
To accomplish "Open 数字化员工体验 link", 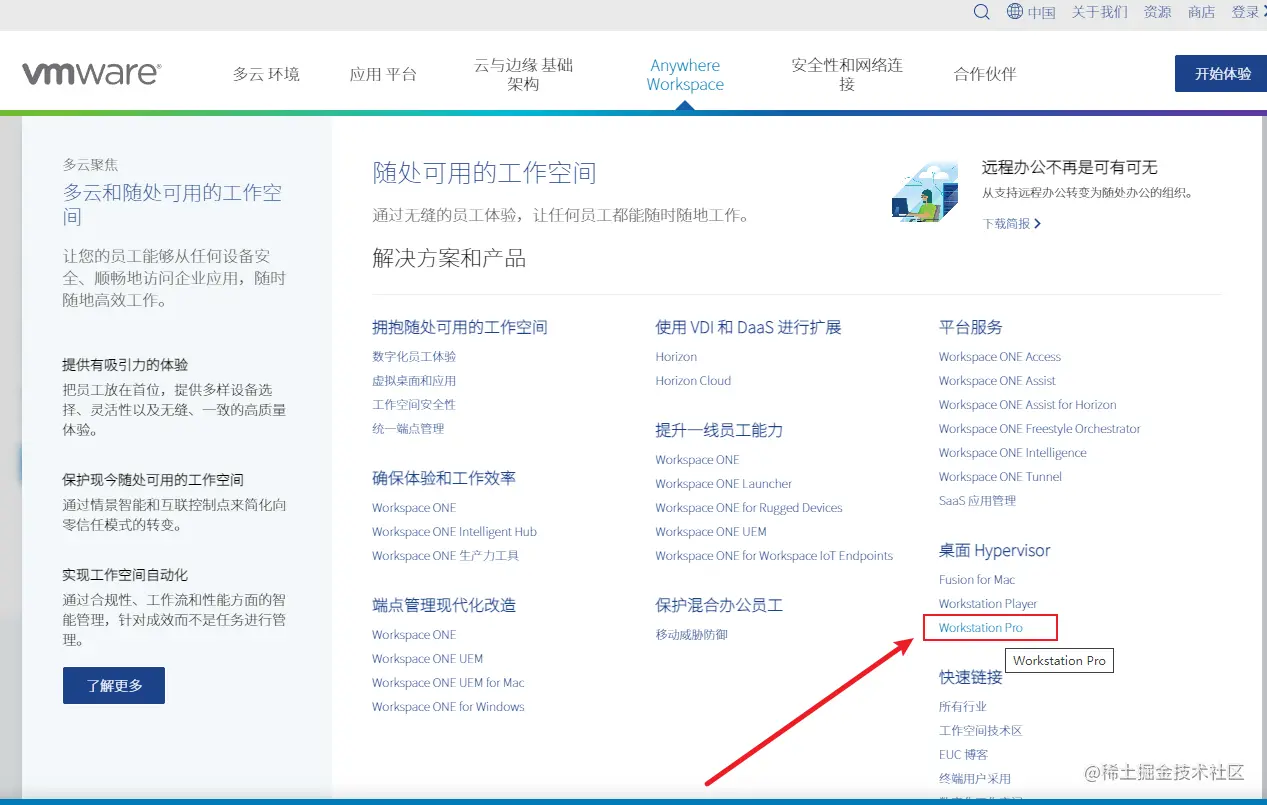I will pyautogui.click(x=414, y=357).
